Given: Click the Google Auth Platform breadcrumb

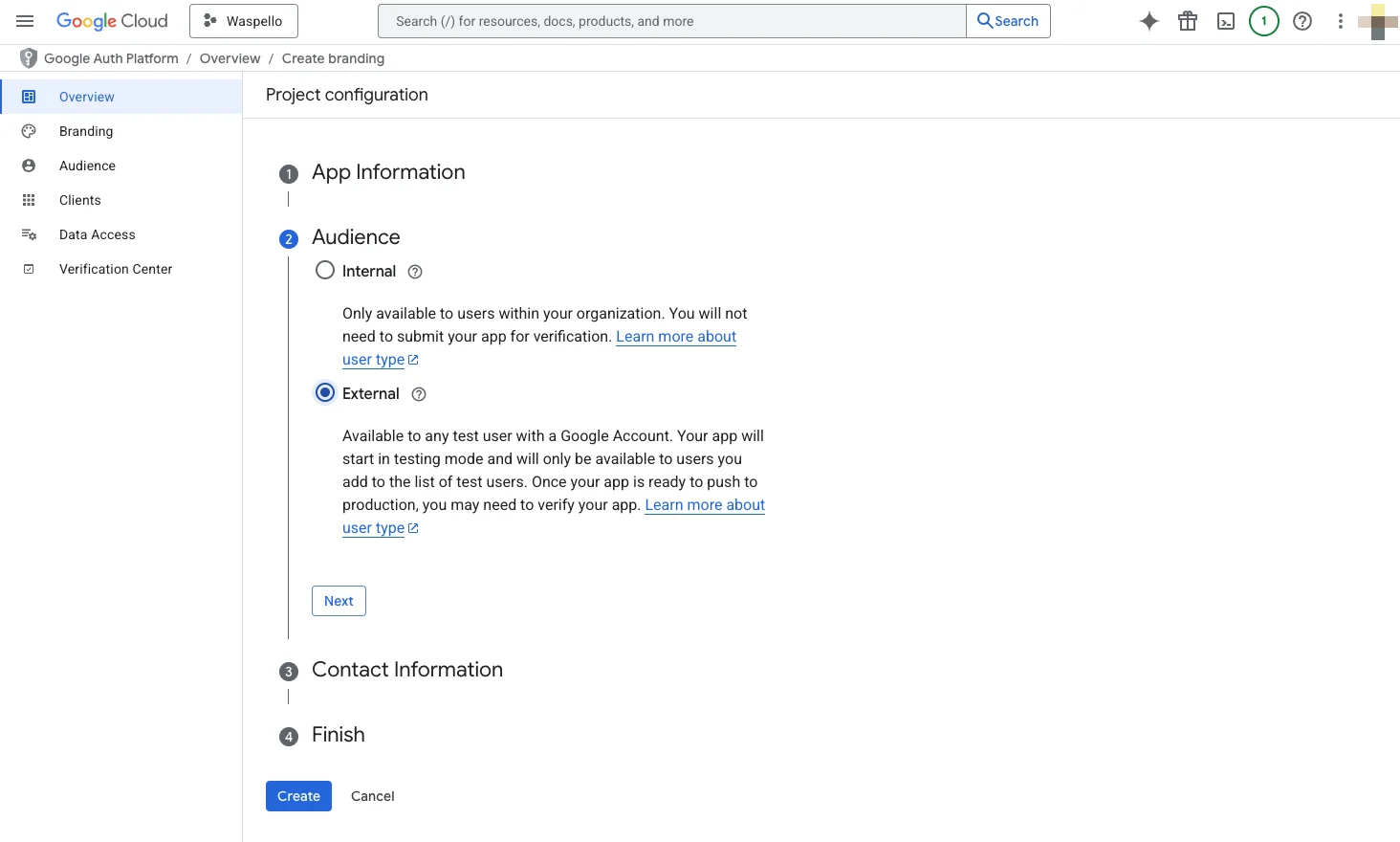Looking at the screenshot, I should coord(111,58).
